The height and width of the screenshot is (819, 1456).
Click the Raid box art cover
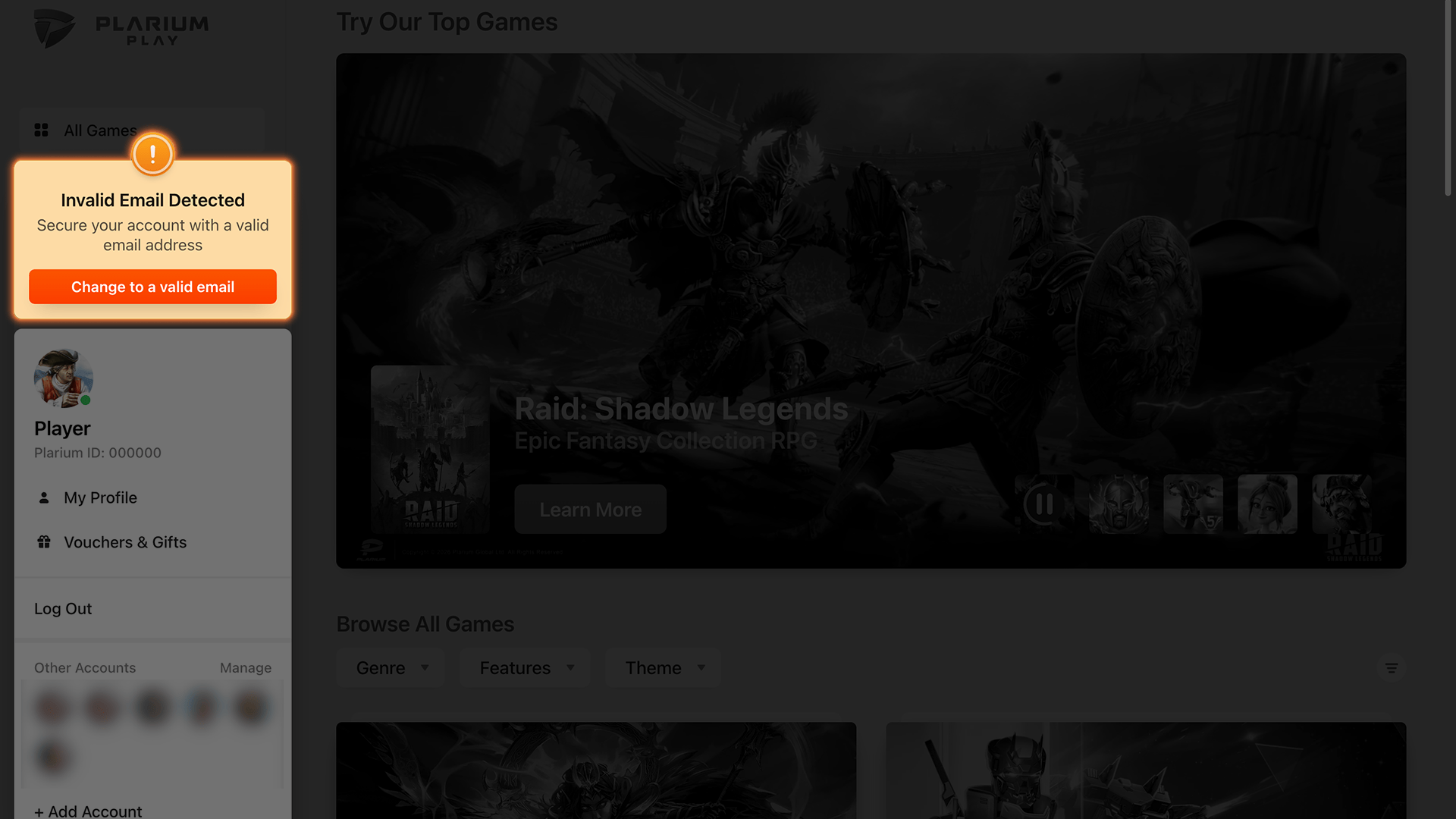(x=430, y=449)
